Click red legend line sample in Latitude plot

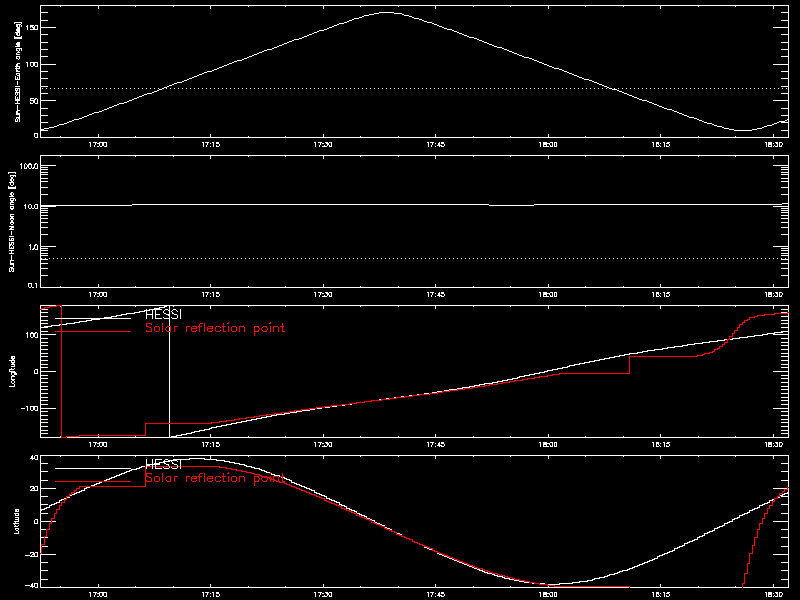93,482
